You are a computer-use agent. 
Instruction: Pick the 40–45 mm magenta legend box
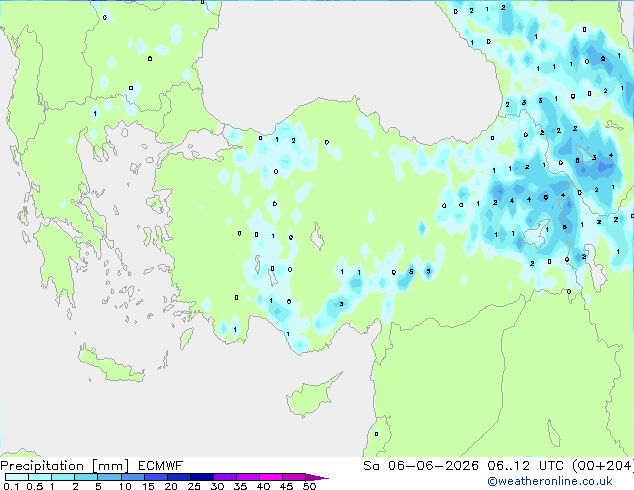pyautogui.click(x=271, y=477)
